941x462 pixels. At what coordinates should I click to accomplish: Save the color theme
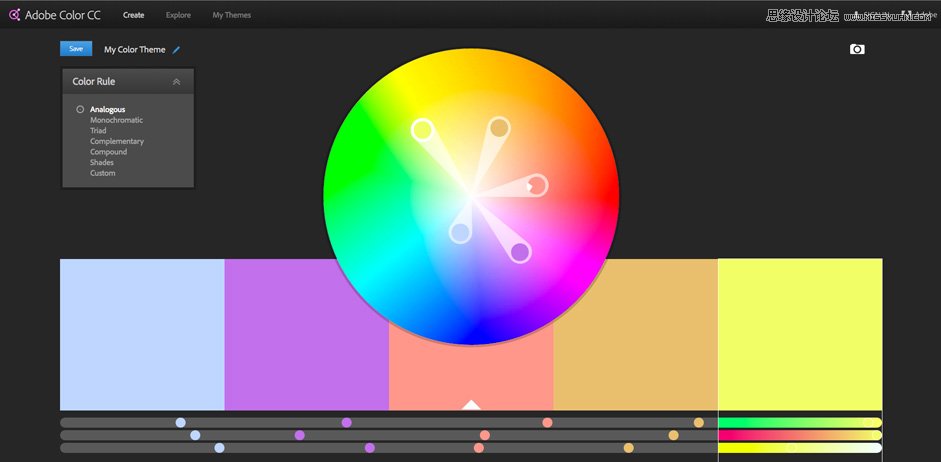coord(76,49)
